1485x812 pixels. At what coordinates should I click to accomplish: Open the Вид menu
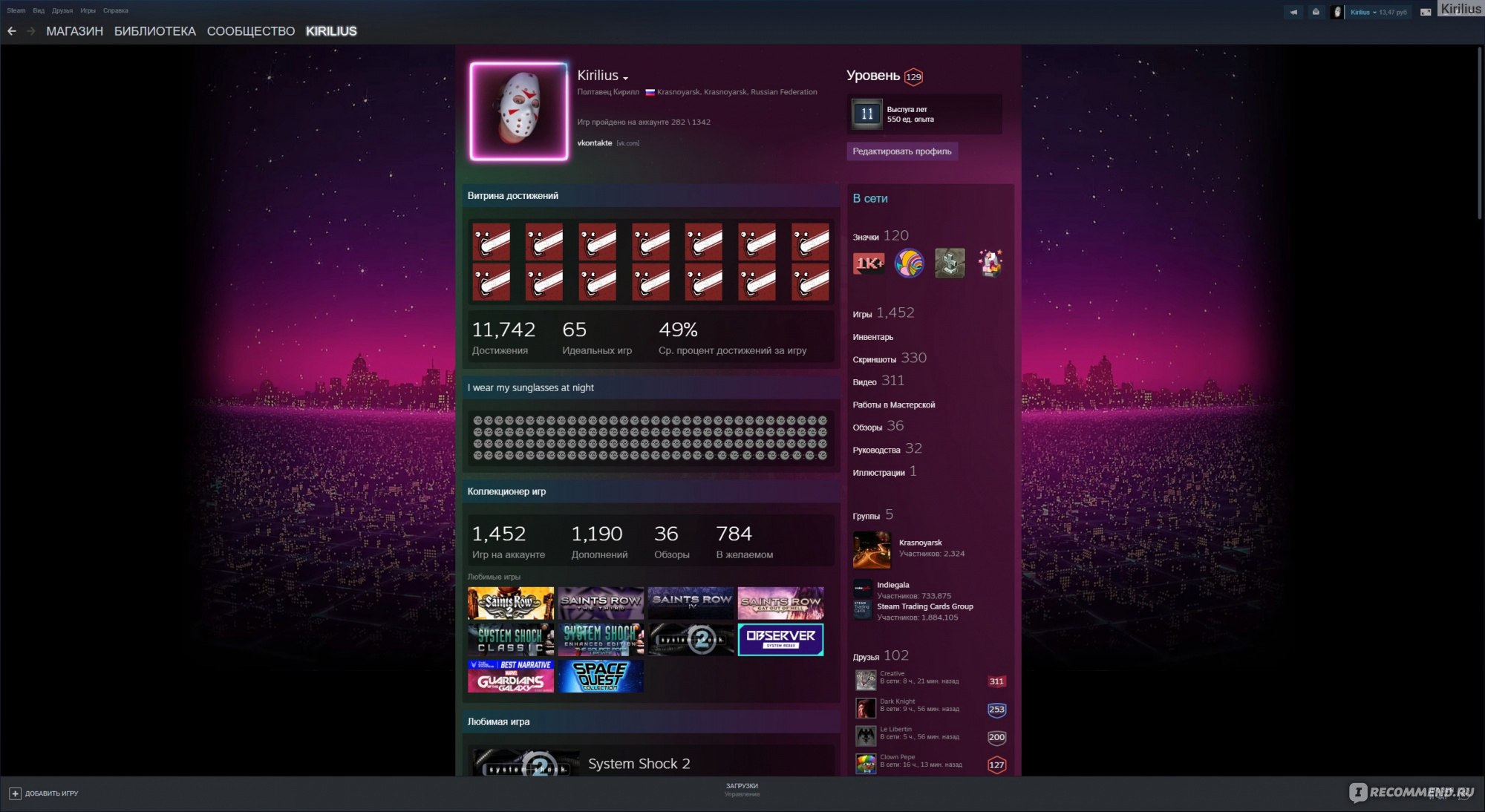(39, 10)
